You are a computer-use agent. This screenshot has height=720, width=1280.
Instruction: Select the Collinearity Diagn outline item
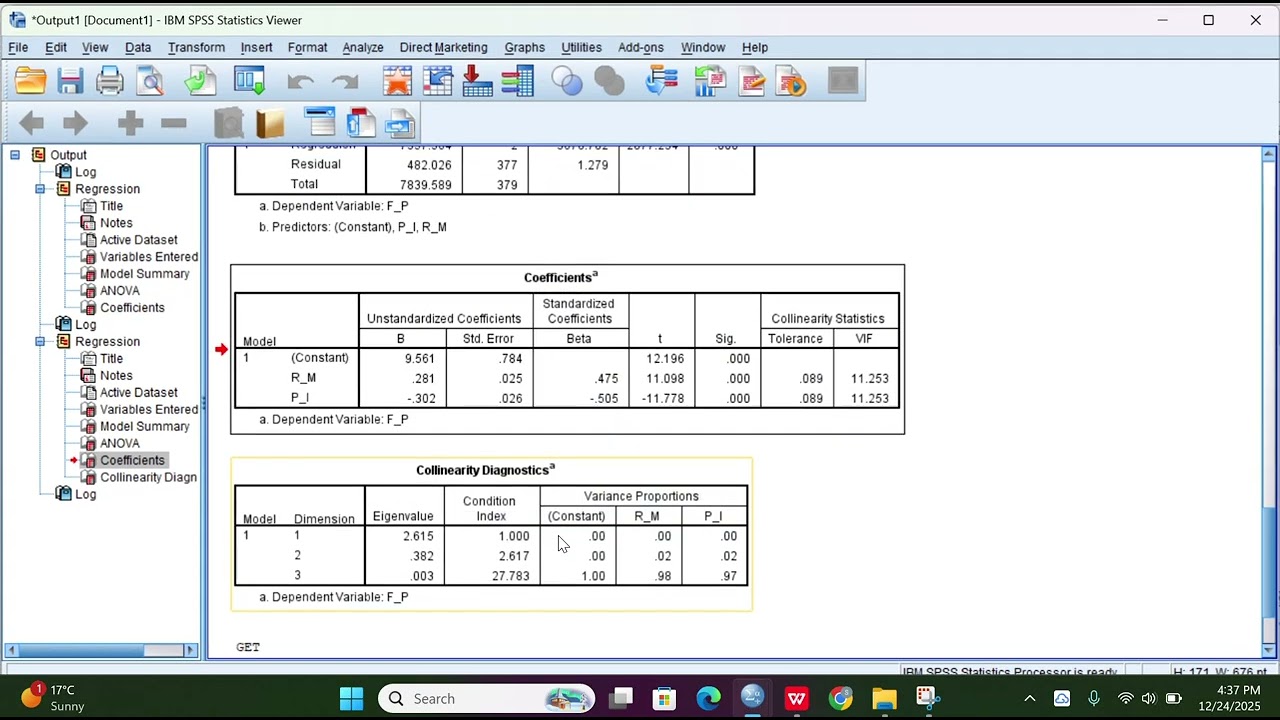pyautogui.click(x=148, y=477)
